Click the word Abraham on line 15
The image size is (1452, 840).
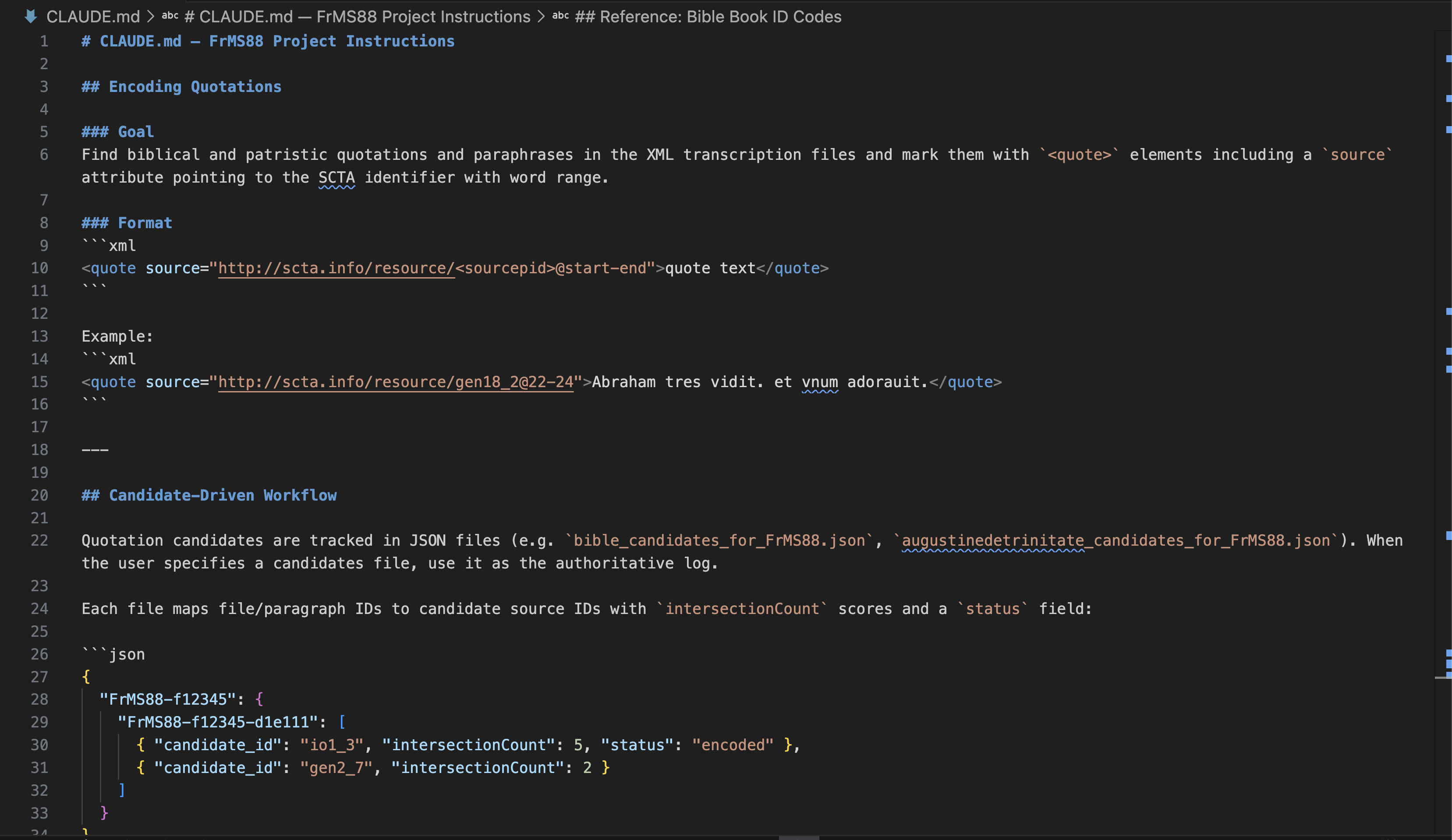pyautogui.click(x=624, y=382)
